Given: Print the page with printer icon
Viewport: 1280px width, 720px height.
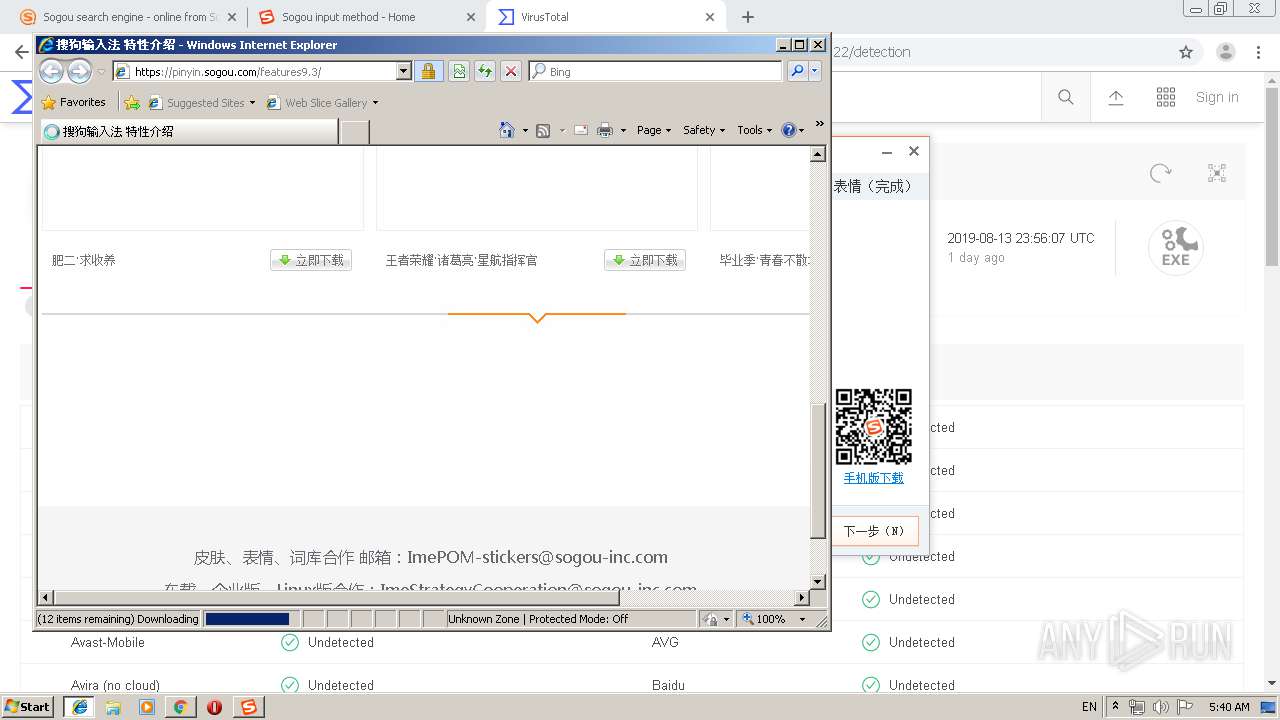Looking at the screenshot, I should tap(604, 130).
